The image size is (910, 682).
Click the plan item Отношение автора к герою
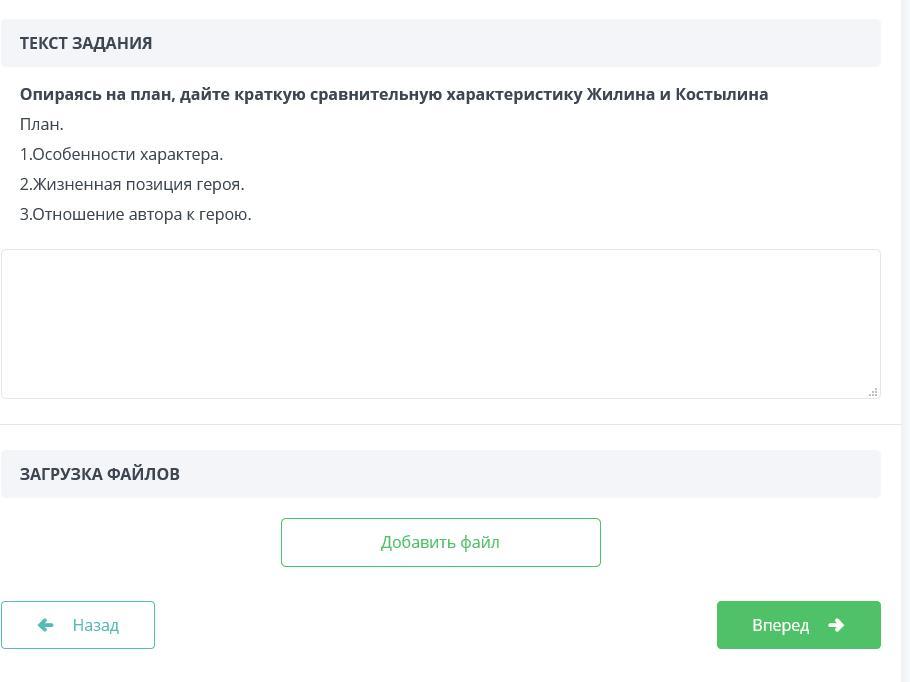(136, 214)
